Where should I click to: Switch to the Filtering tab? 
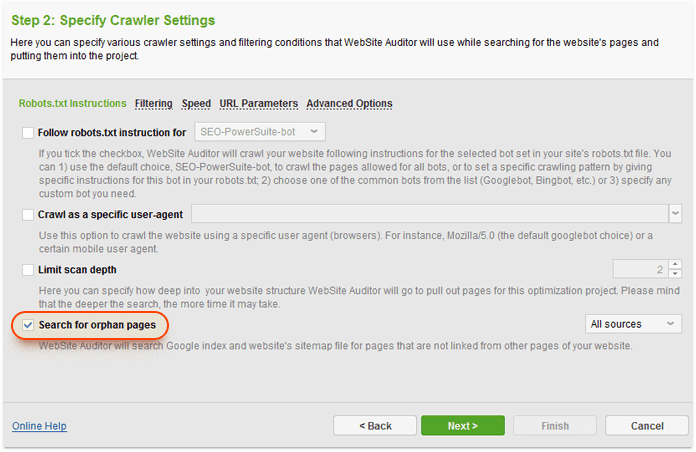154,104
